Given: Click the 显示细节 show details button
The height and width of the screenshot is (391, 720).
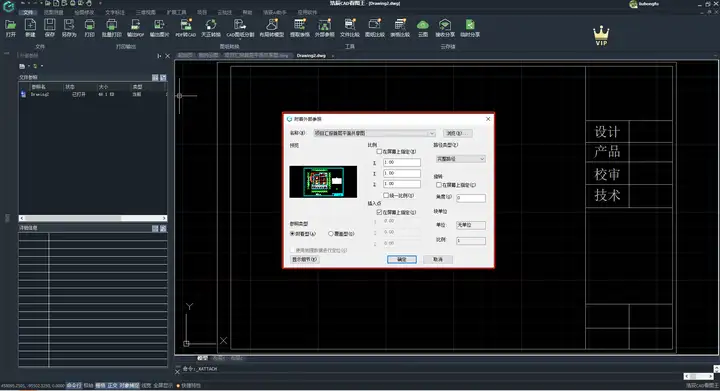Looking at the screenshot, I should pos(305,259).
